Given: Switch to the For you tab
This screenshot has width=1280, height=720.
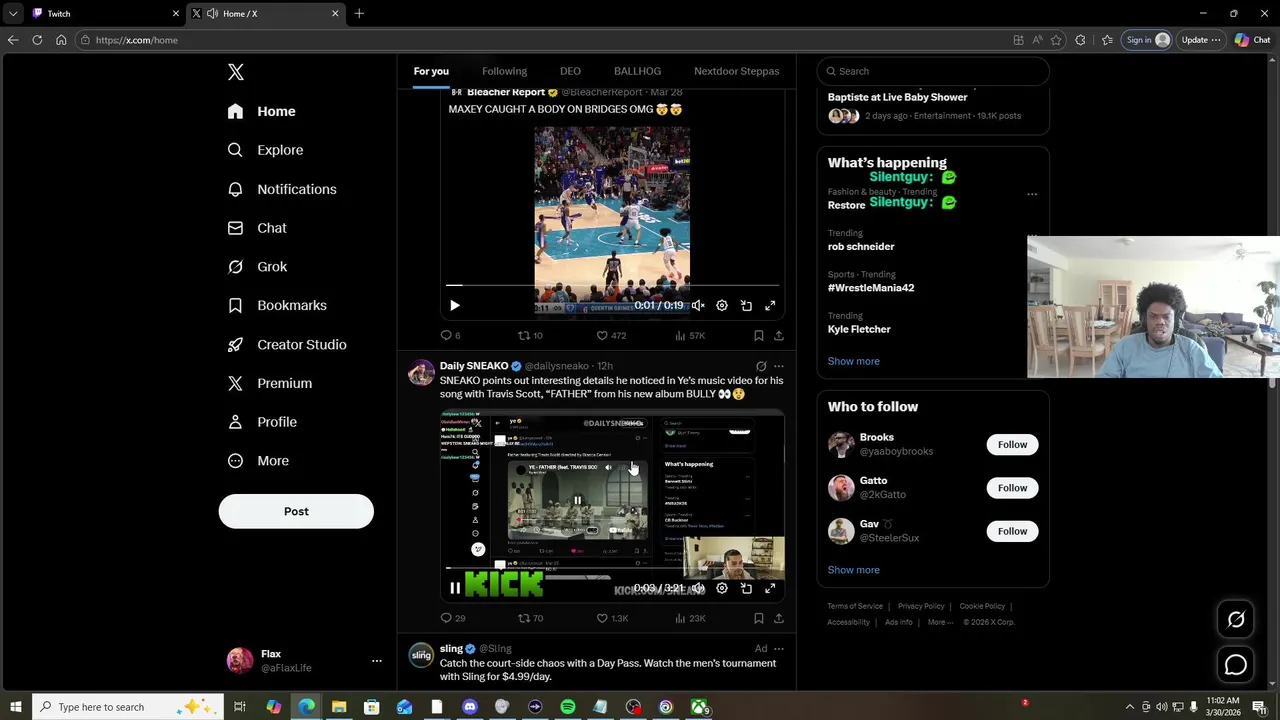Looking at the screenshot, I should (x=431, y=71).
